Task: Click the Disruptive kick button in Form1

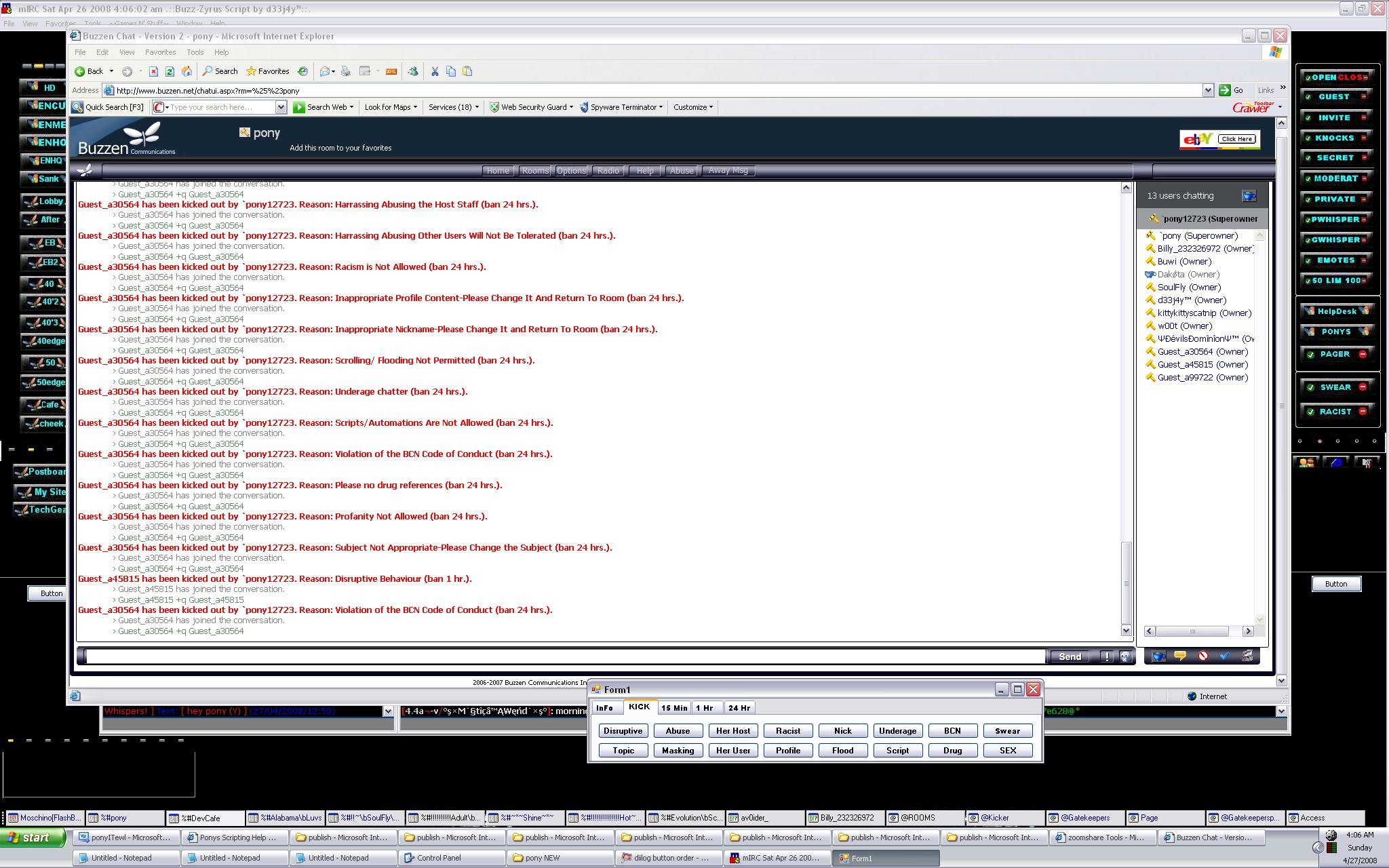Action: pos(623,731)
